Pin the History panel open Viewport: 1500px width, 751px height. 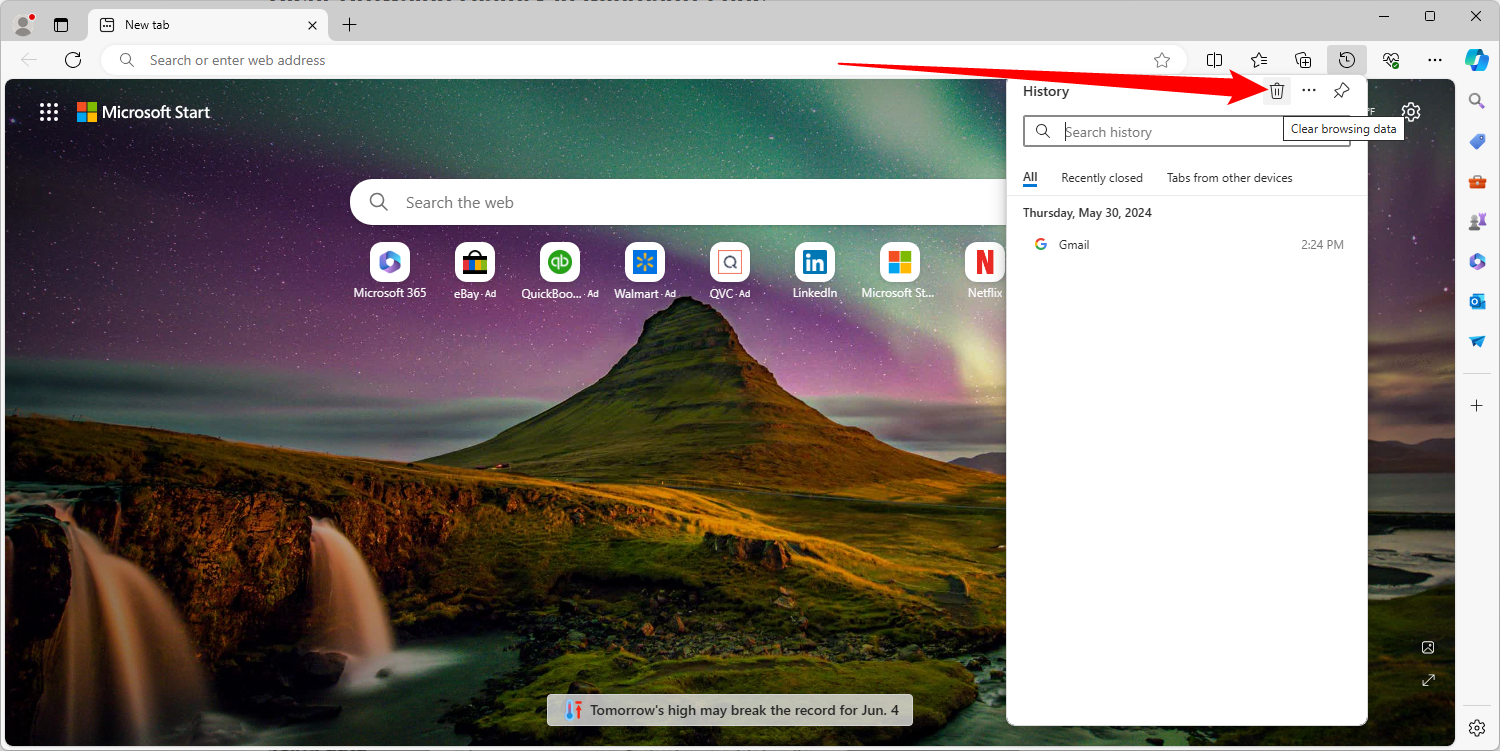pos(1340,90)
